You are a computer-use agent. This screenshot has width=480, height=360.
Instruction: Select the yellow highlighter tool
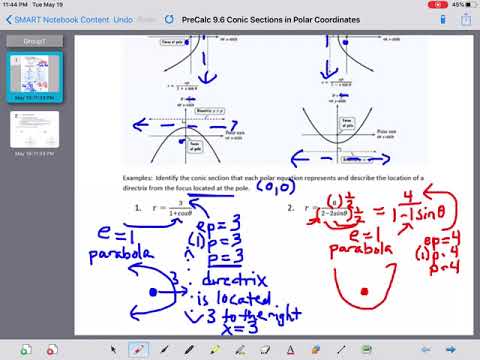(215, 349)
